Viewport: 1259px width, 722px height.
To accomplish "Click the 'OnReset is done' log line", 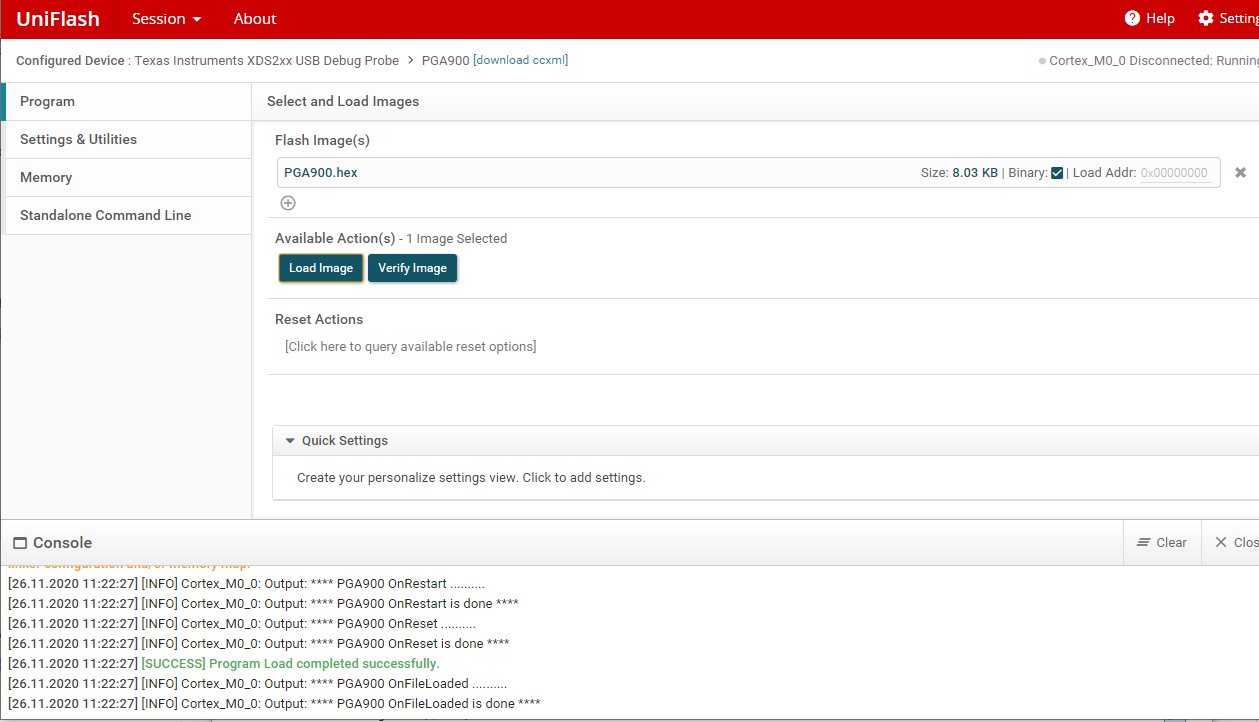I will pos(259,644).
